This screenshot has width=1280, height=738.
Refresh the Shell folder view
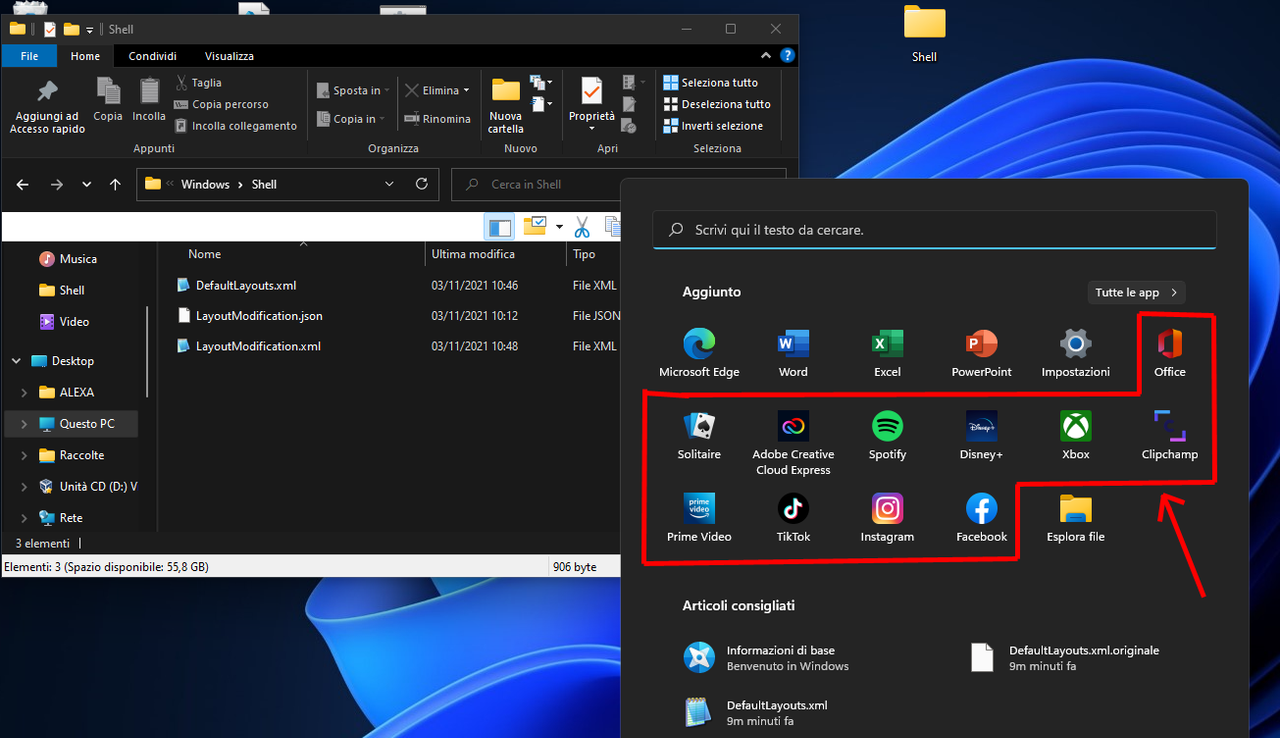point(422,184)
